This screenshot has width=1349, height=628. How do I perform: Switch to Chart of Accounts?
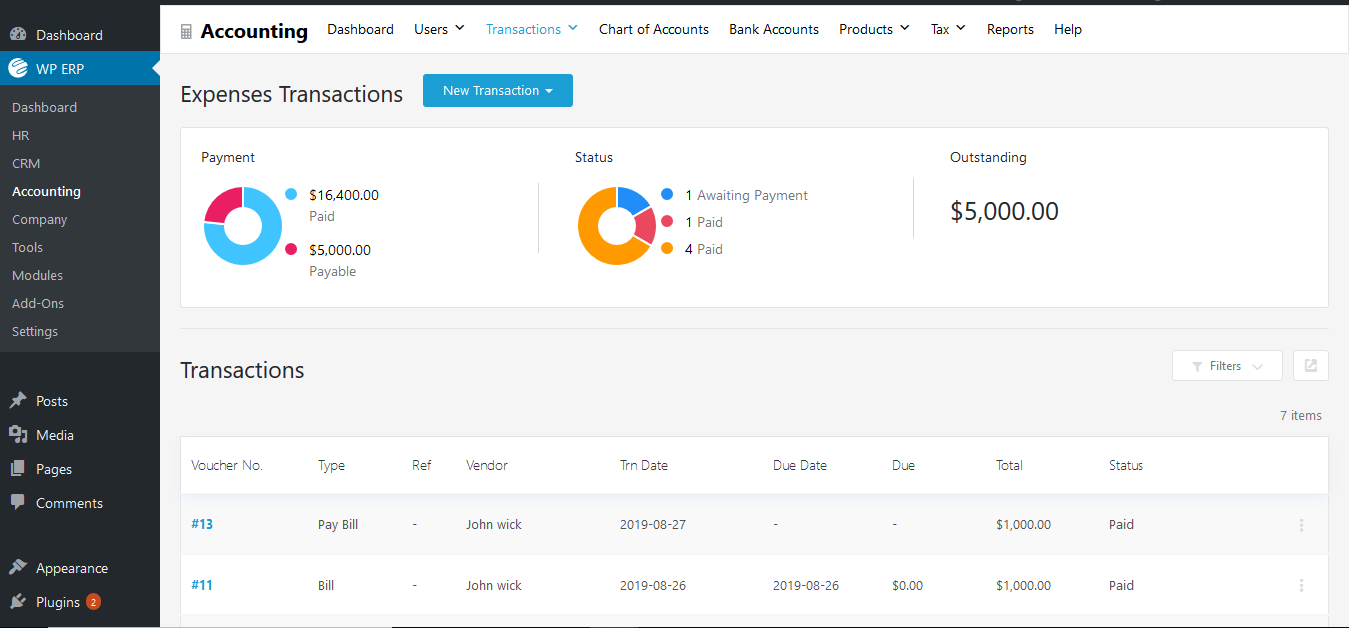tap(653, 29)
